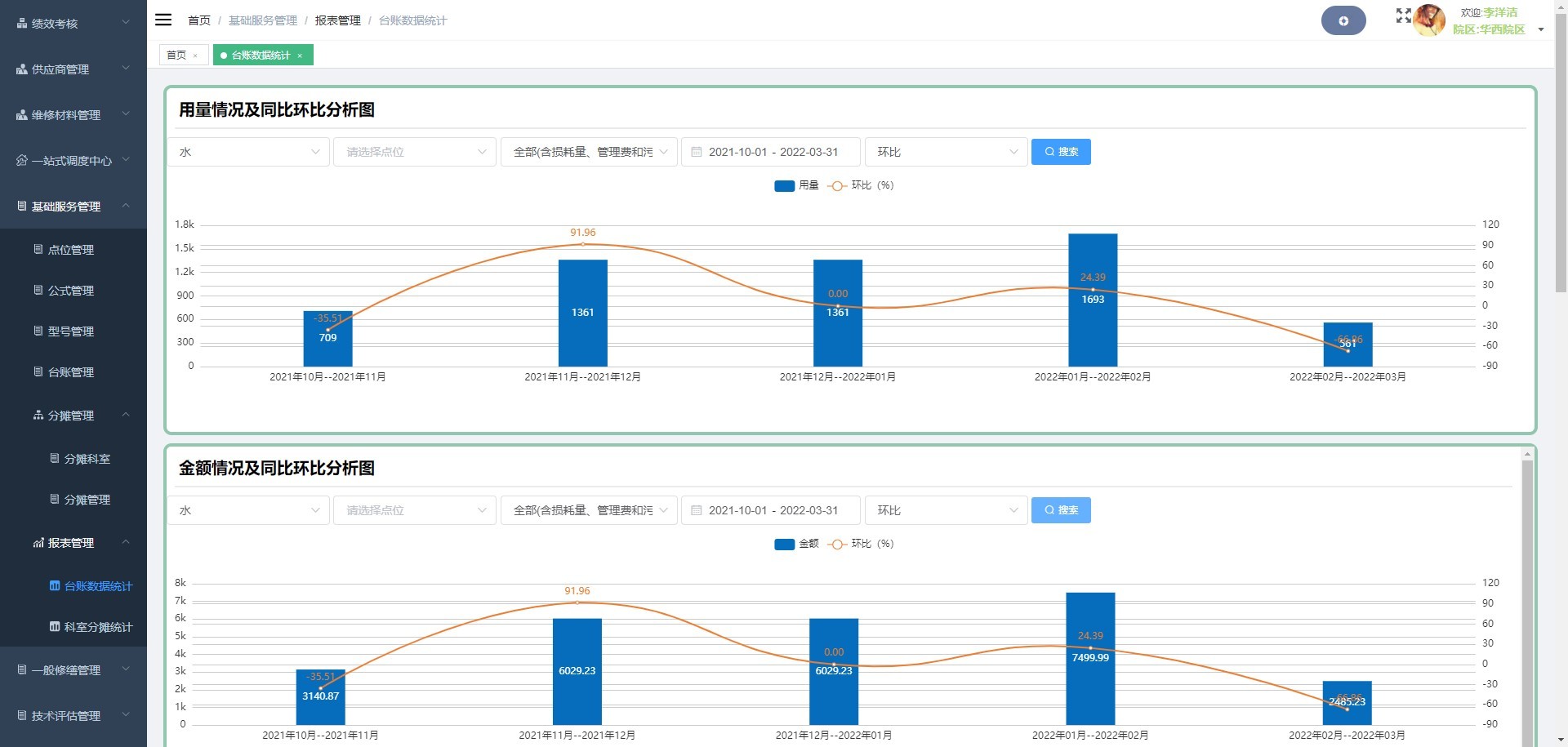The width and height of the screenshot is (1568, 747).
Task: Click line point labeled 91.96 in usage chart
Action: tap(582, 243)
